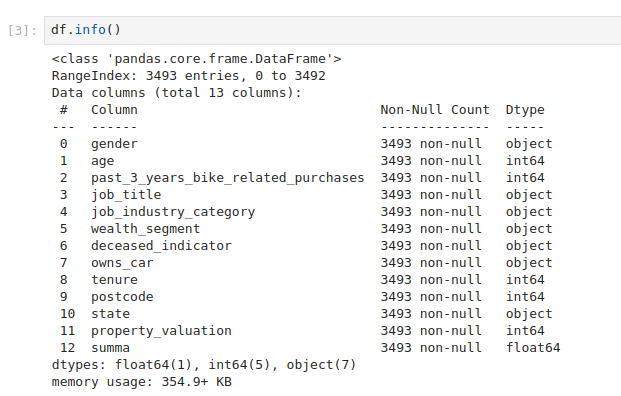This screenshot has height=396, width=621.
Task: Click the property_valuation column name
Action: (x=161, y=331)
